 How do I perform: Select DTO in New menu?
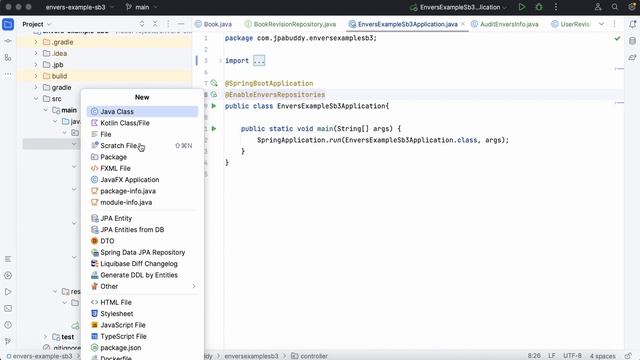point(142,241)
